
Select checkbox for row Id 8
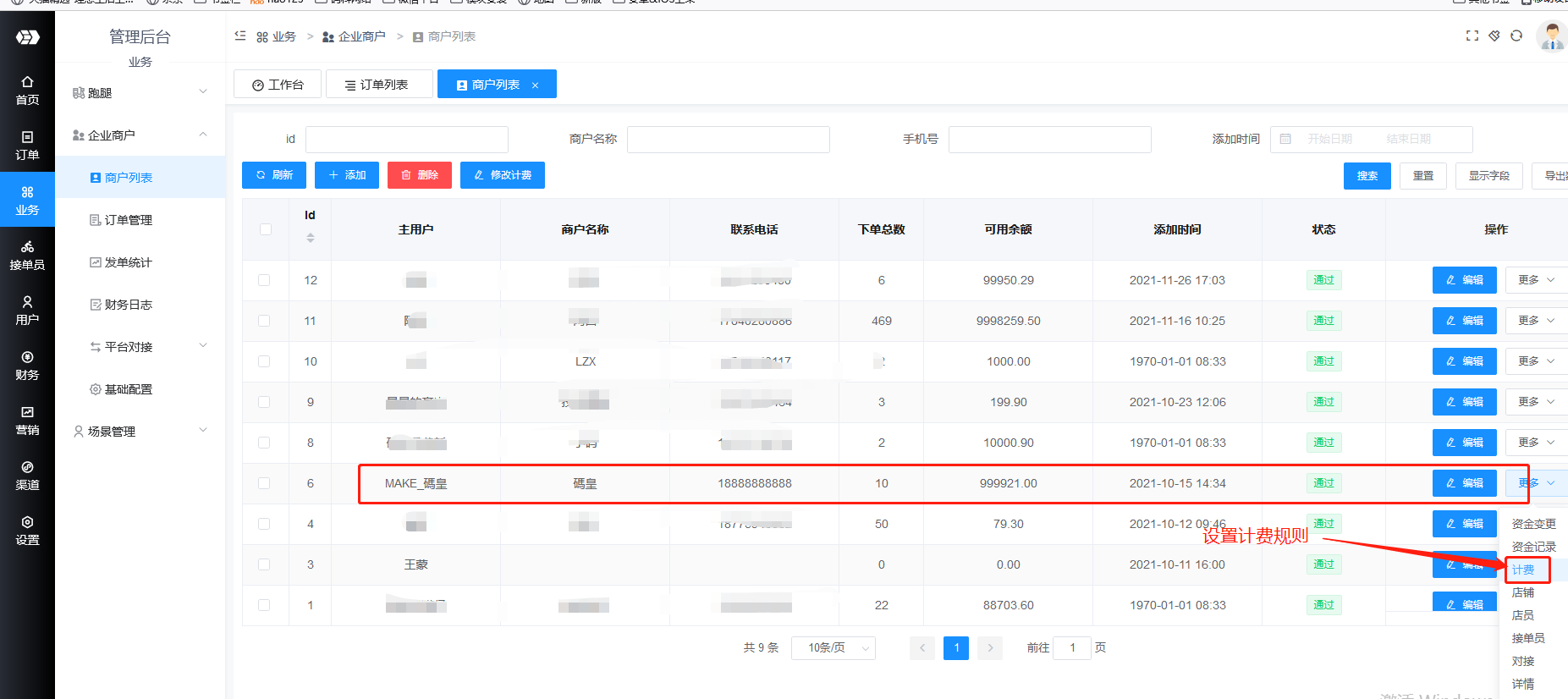[264, 443]
